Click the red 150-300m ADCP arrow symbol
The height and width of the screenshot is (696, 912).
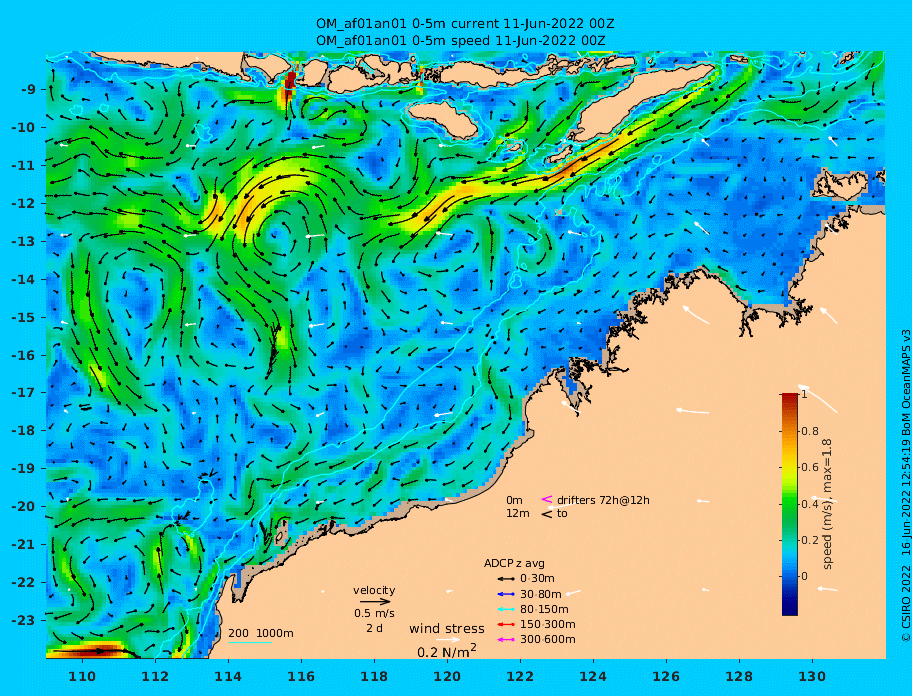[x=506, y=624]
